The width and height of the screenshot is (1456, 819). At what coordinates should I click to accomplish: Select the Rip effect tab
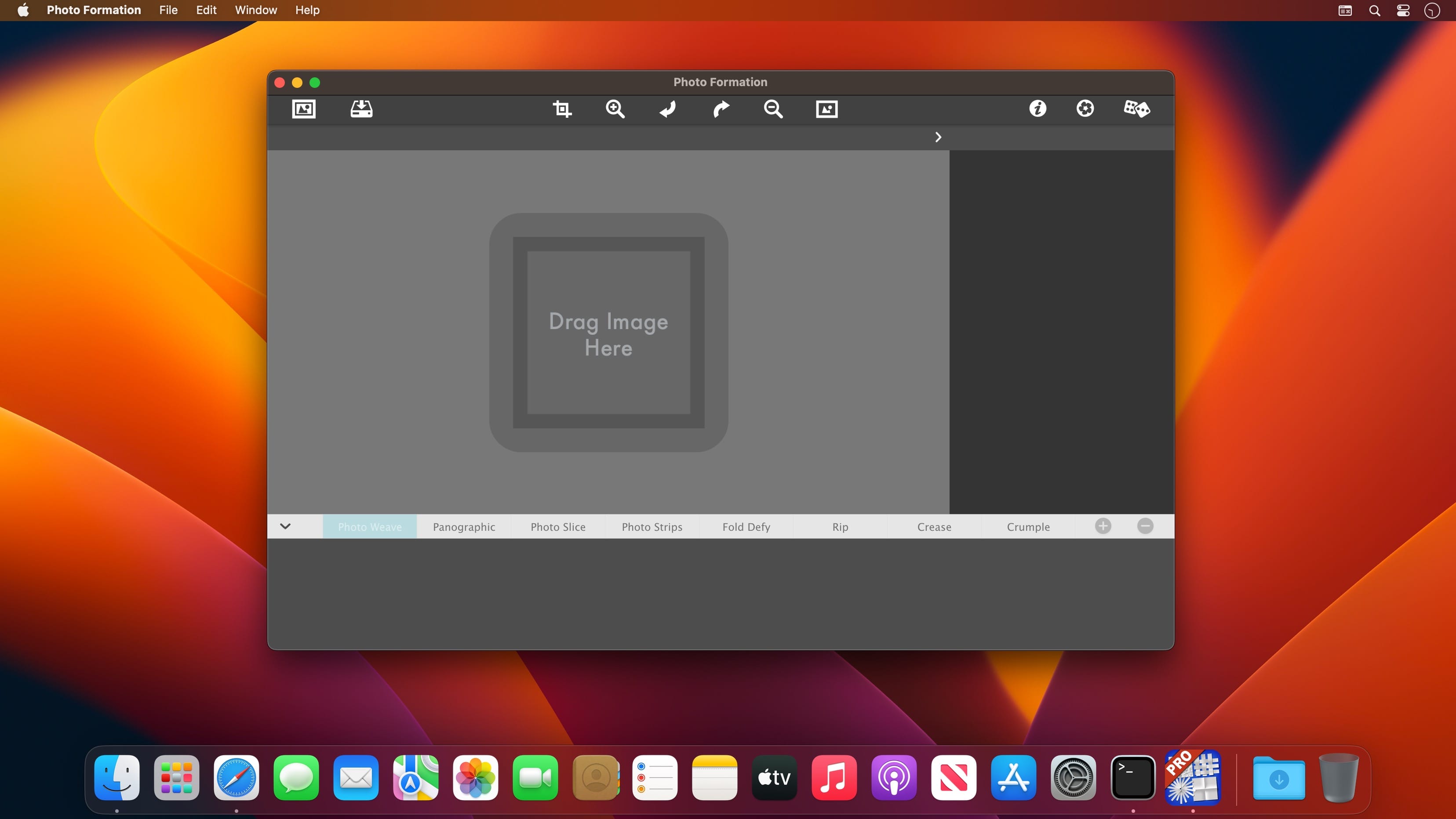[840, 526]
